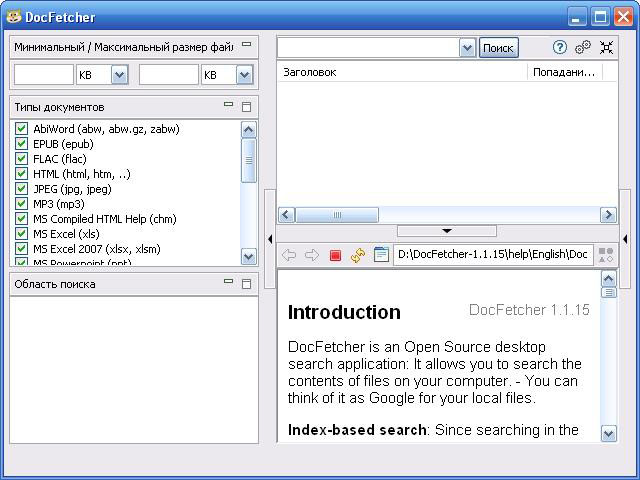The height and width of the screenshot is (480, 640).
Task: Sort results by Заголовок column
Action: (x=402, y=72)
